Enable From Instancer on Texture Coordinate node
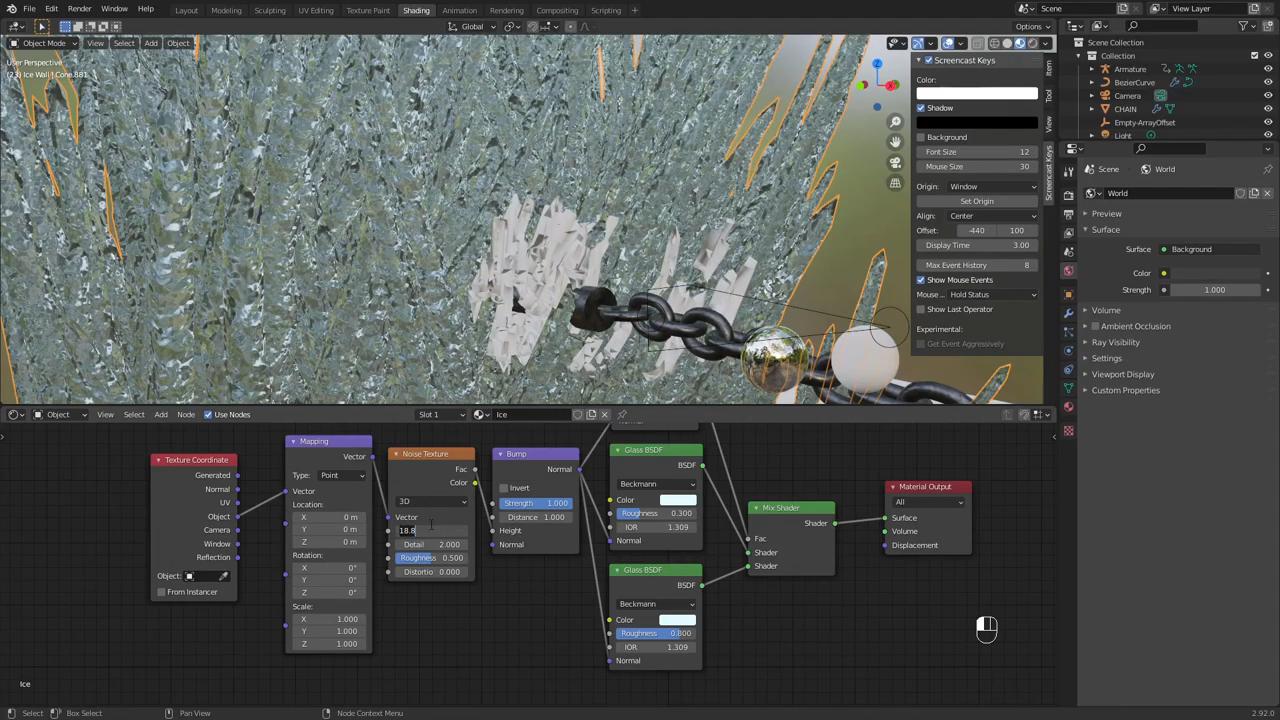1280x720 pixels. pyautogui.click(x=161, y=592)
